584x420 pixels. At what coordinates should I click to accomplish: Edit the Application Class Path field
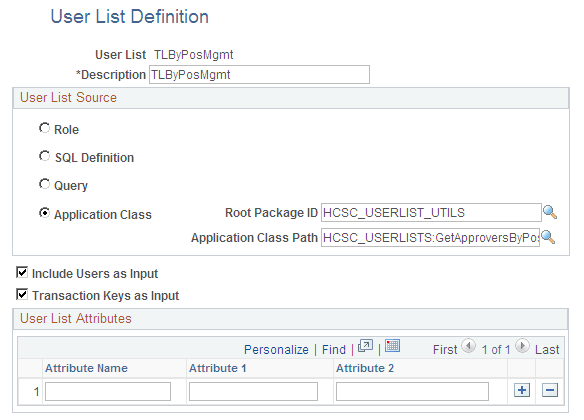tap(430, 238)
